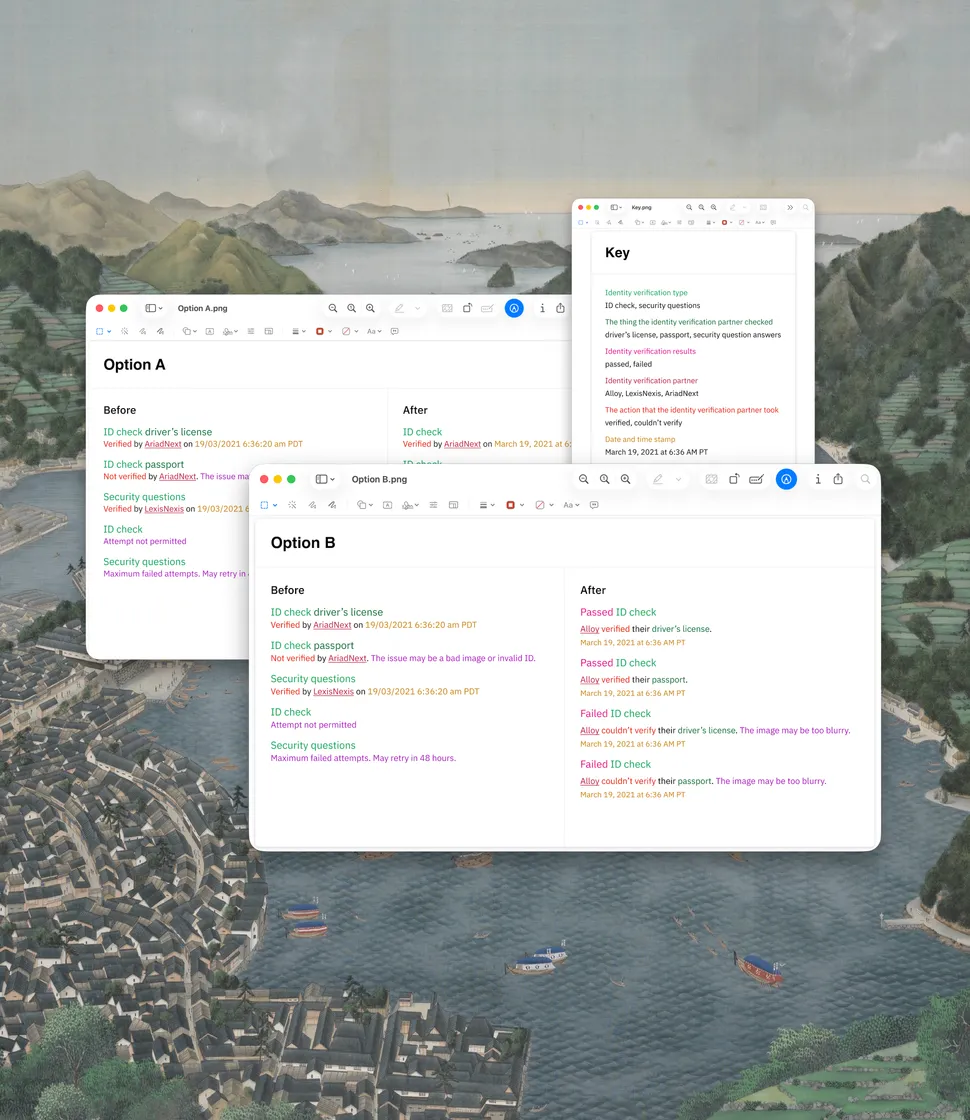Screen dimensions: 970x1120
Task: Toggle Markup toolbar in Option A window
Action: pos(514,309)
